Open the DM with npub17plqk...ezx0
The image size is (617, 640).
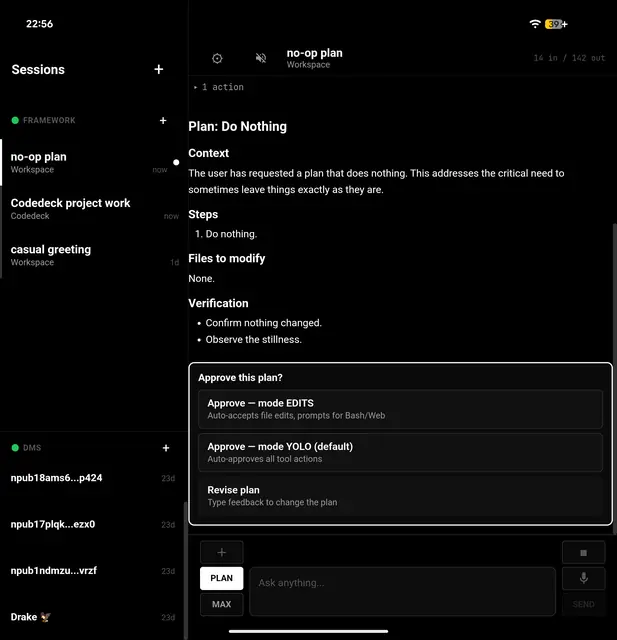coord(93,524)
